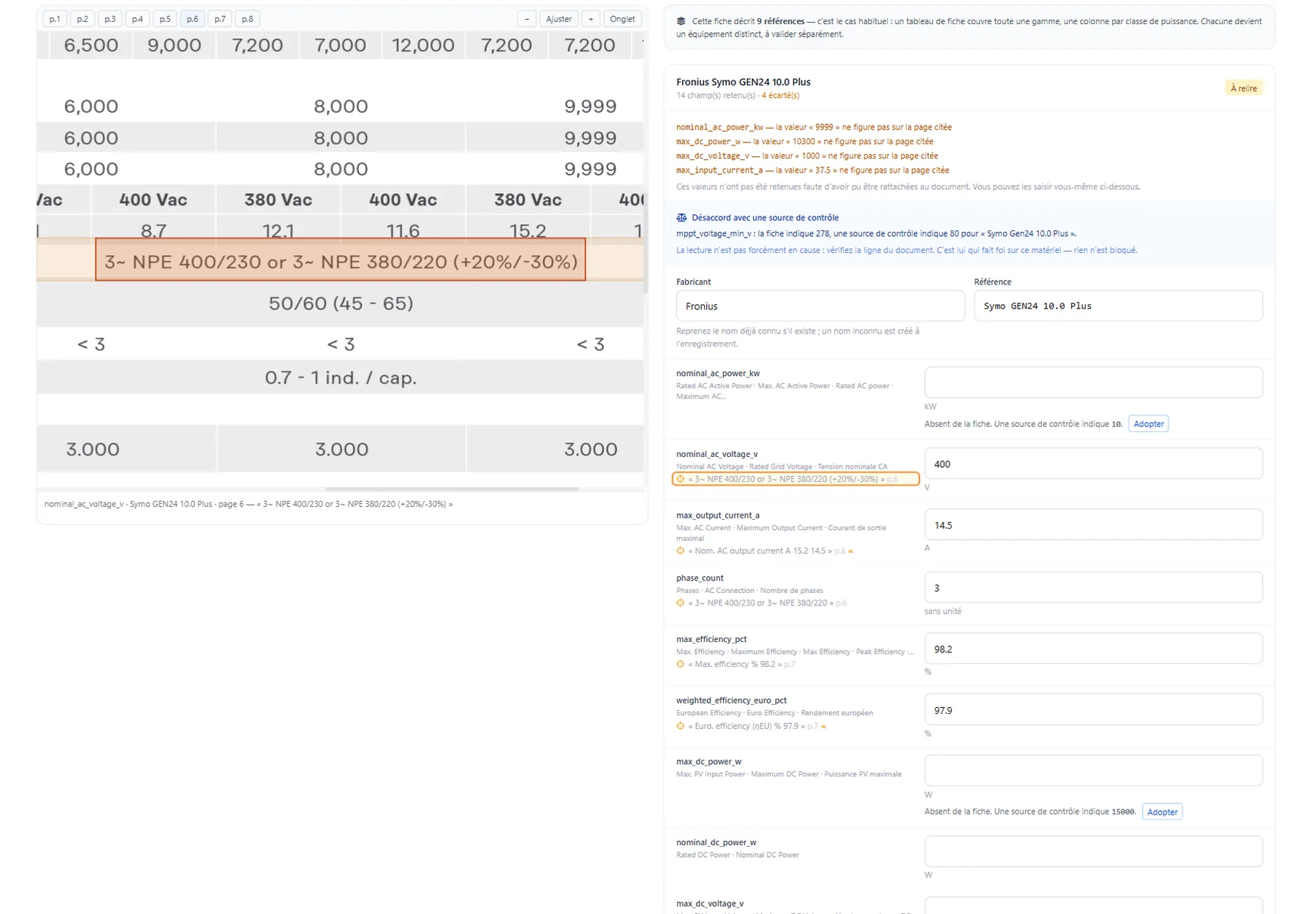Edit weighted_efficiency_euro_pct value 97.9
Viewport: 1316px width, 914px height.
[1093, 710]
